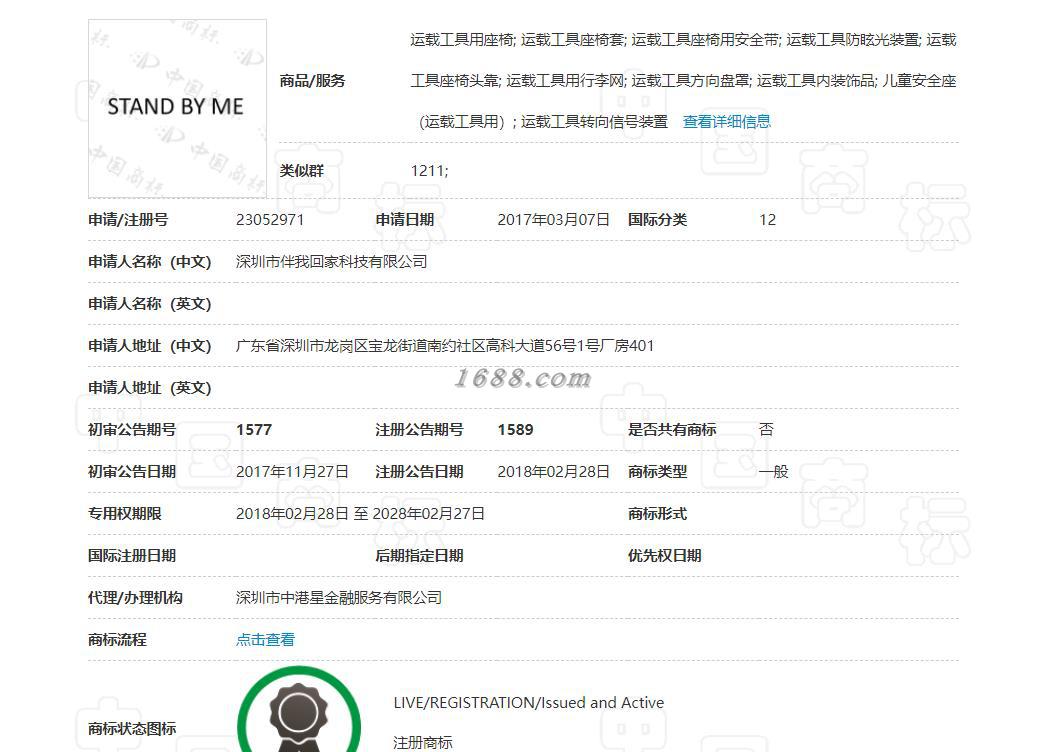
Task: Click the 优先权日期 label
Action: [x=664, y=556]
